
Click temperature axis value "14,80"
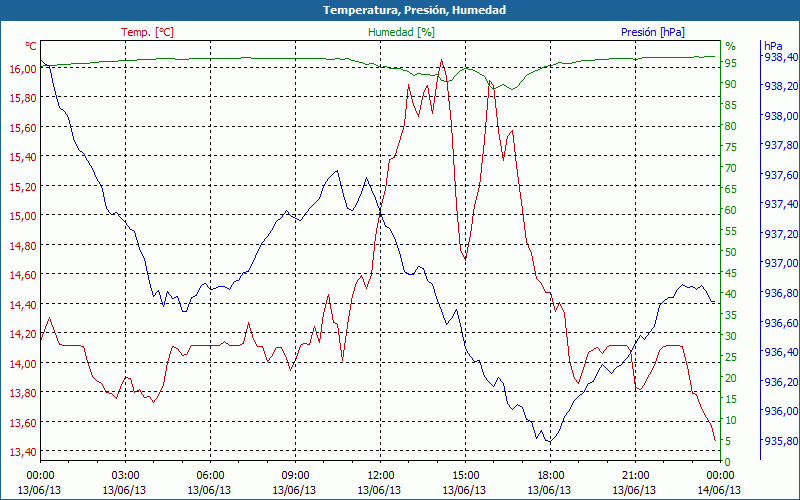pos(23,245)
